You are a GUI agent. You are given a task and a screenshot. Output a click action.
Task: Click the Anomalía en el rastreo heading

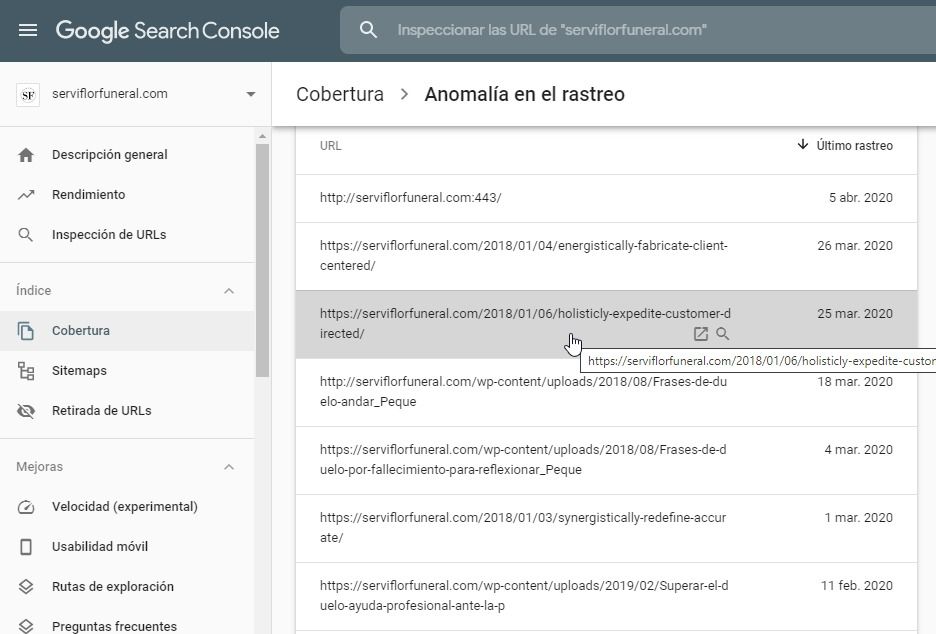point(524,94)
